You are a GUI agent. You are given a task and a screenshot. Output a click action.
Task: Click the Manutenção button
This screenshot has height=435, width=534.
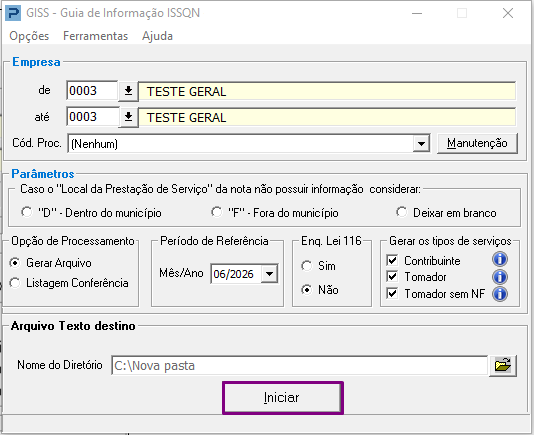pyautogui.click(x=477, y=143)
